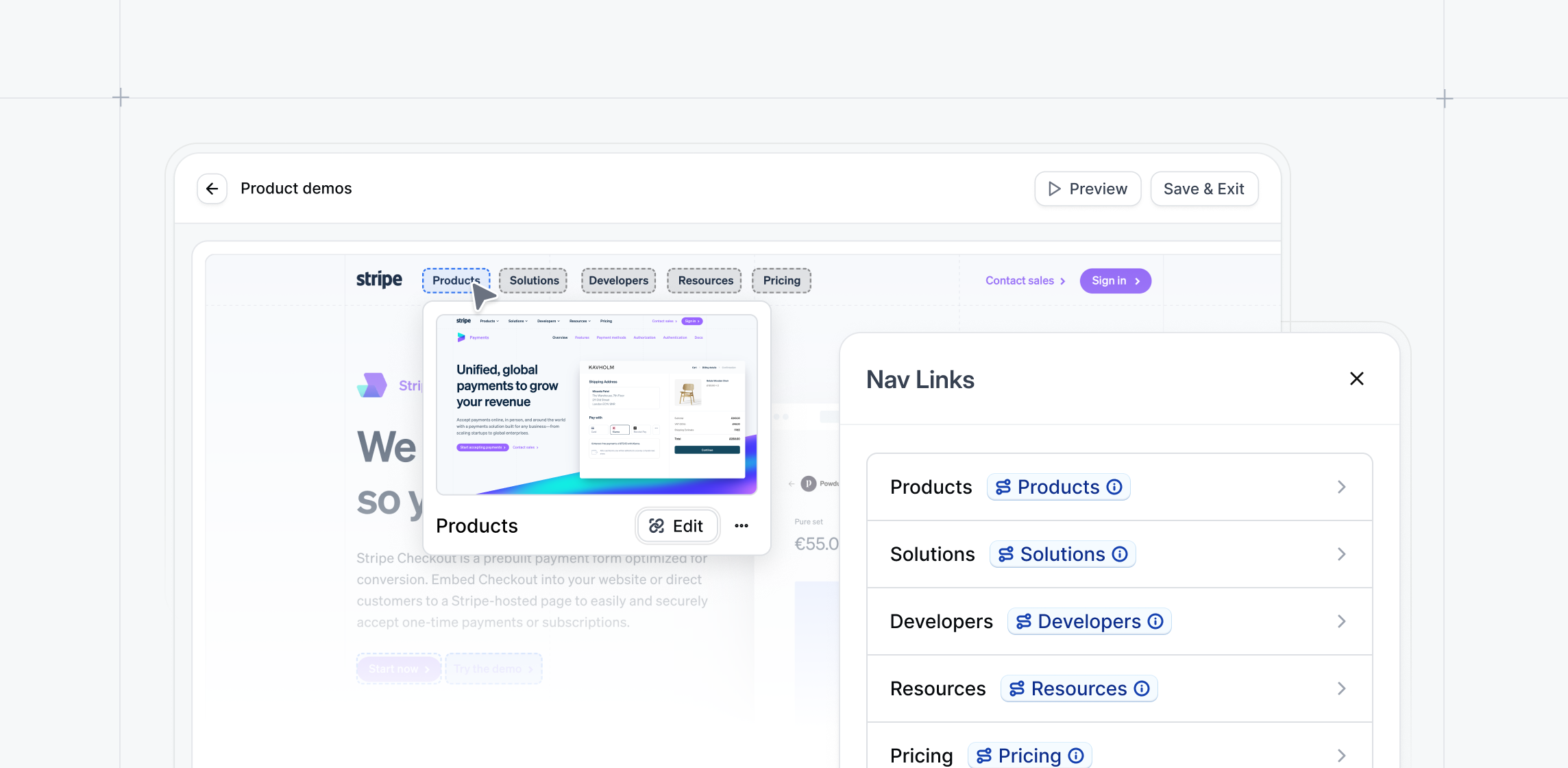Close the Nav Links panel
Image resolution: width=1568 pixels, height=768 pixels.
click(1356, 379)
